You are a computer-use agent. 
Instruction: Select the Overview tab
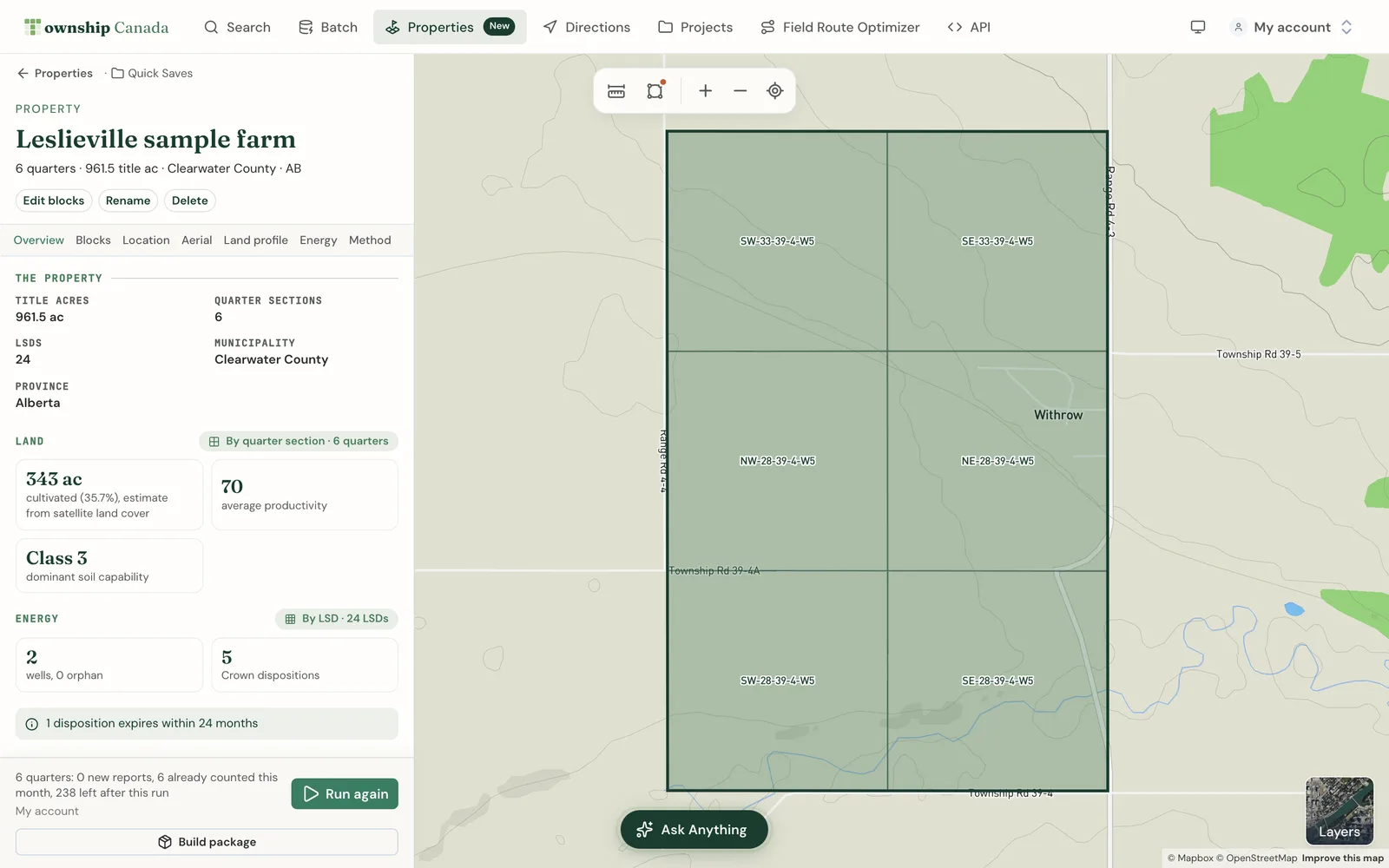pyautogui.click(x=39, y=240)
